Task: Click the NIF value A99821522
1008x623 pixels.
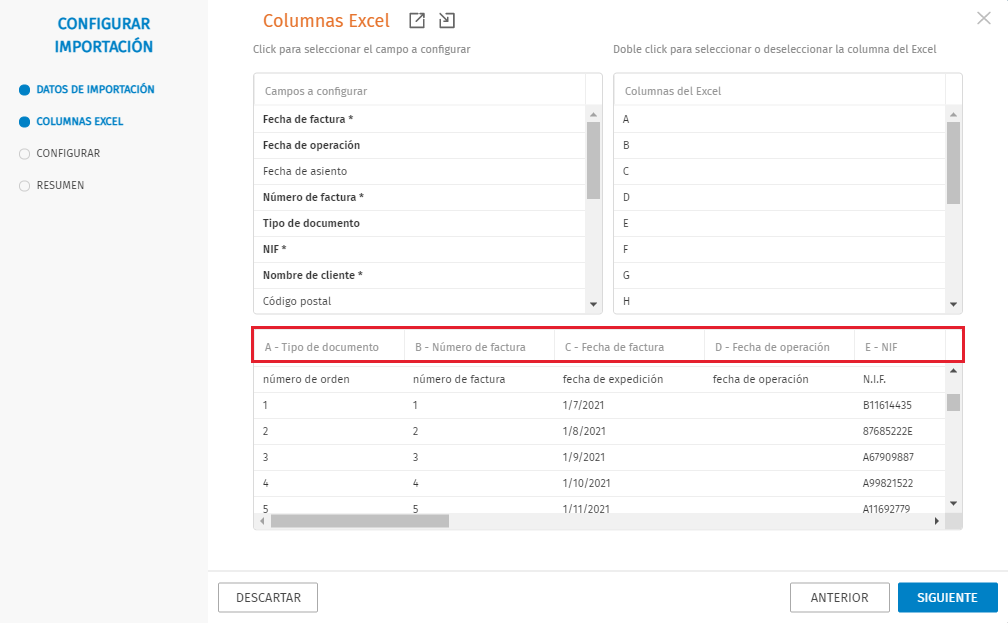Action: pyautogui.click(x=900, y=483)
